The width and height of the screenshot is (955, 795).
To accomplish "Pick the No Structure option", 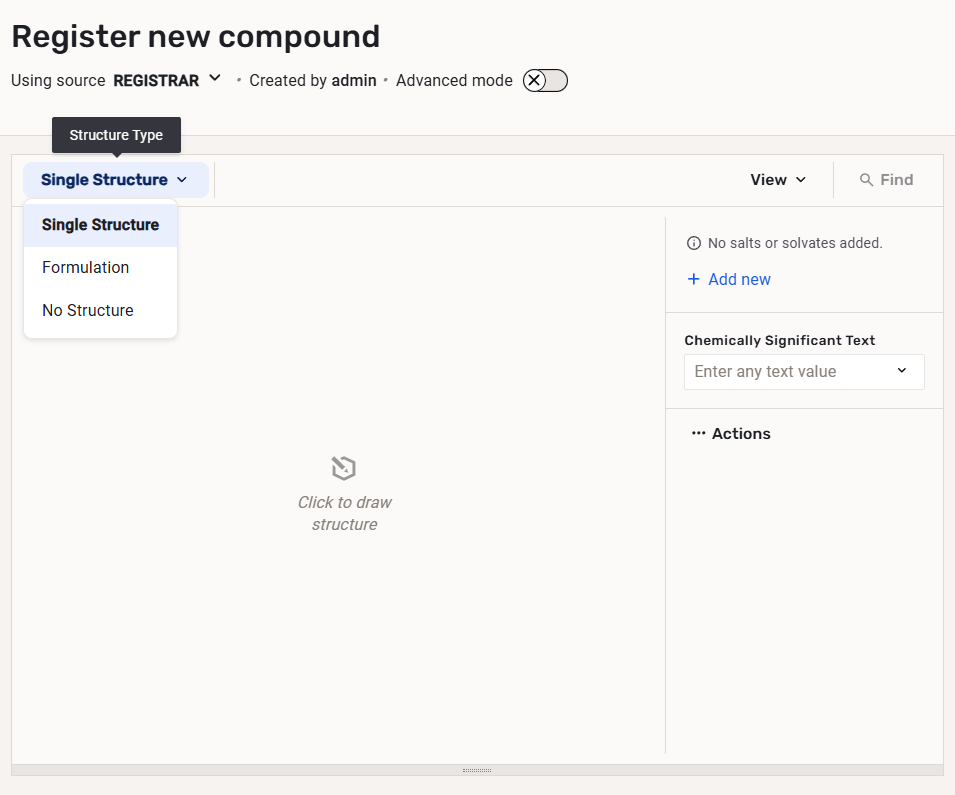I will (x=88, y=311).
